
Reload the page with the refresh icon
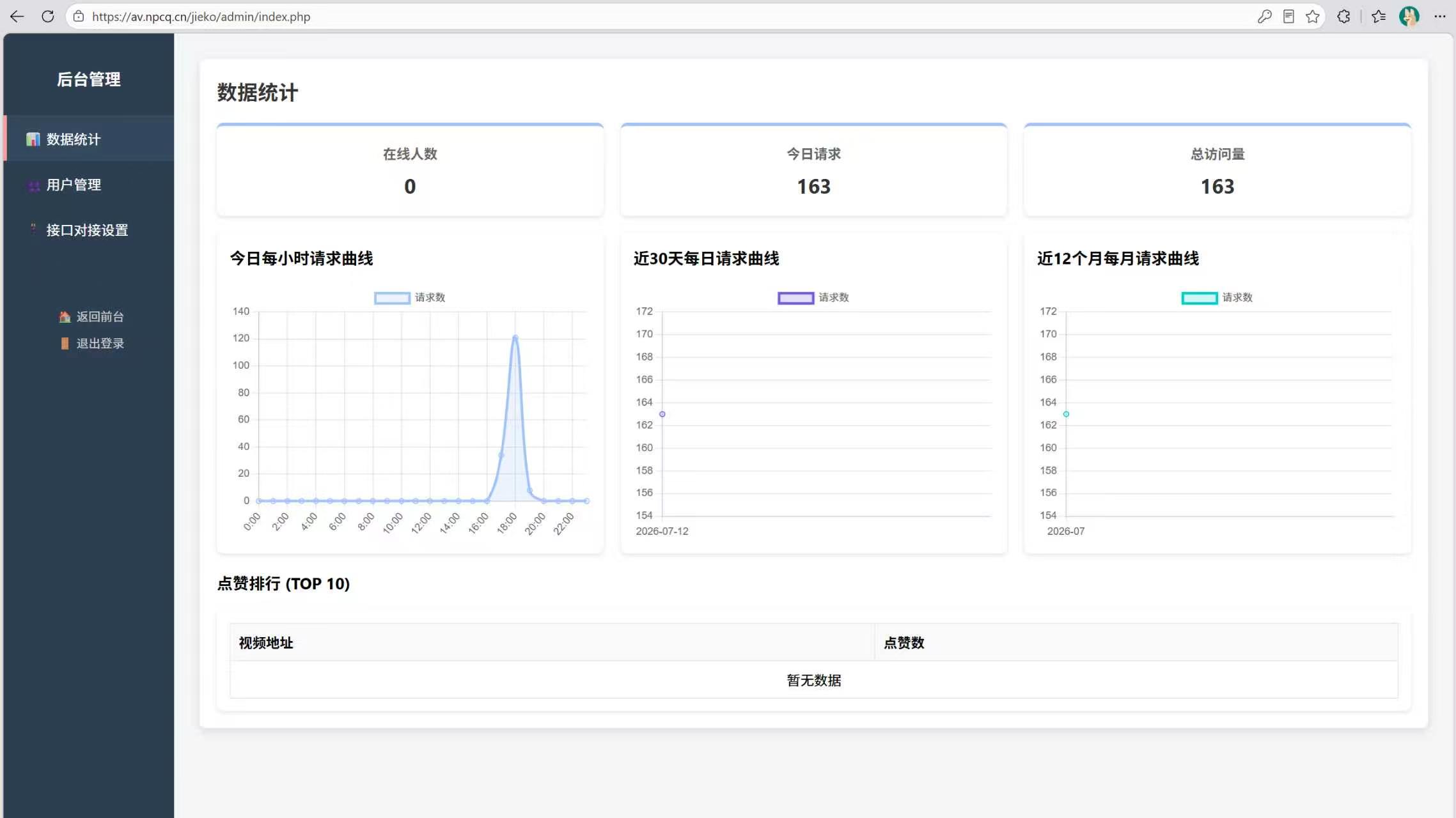pos(48,17)
